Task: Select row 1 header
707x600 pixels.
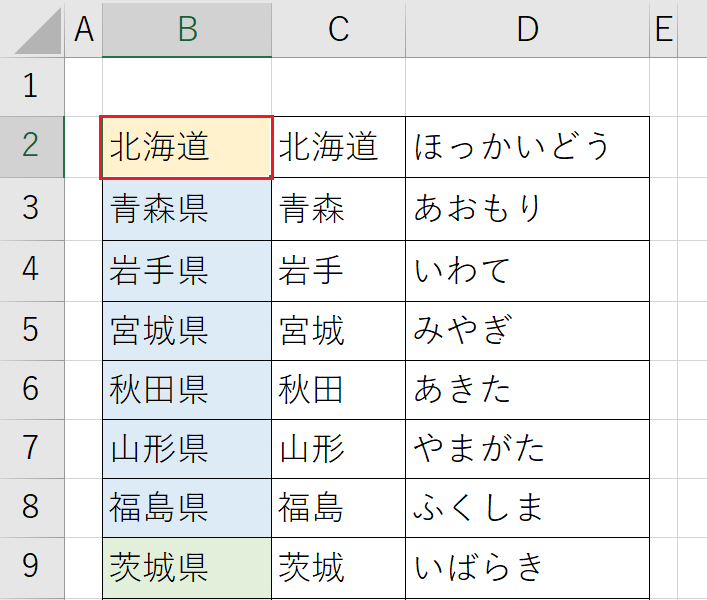Action: [32, 86]
